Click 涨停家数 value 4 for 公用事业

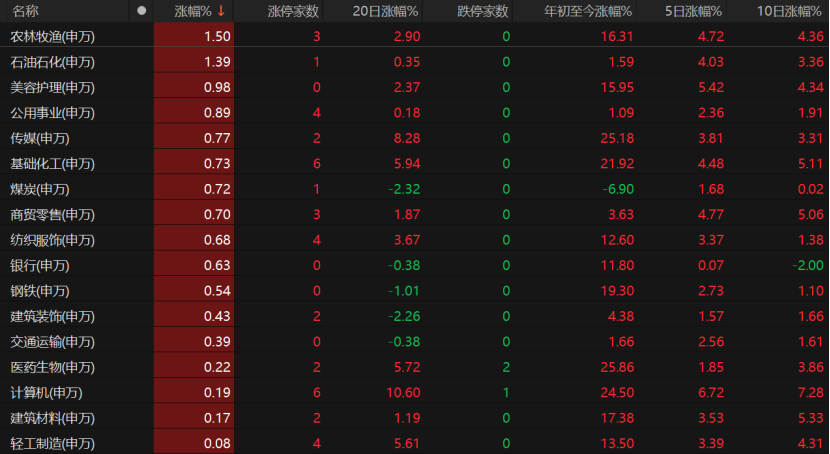tap(317, 113)
